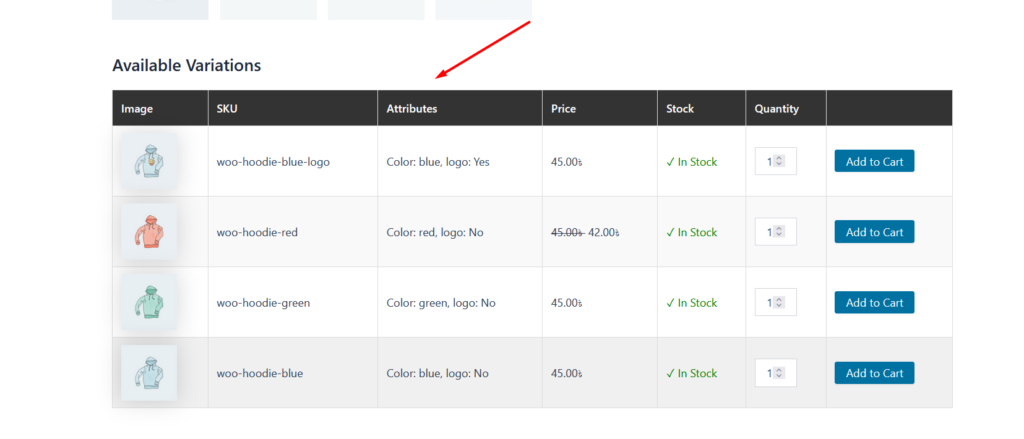Add woo-hoodie-green to cart

point(874,303)
